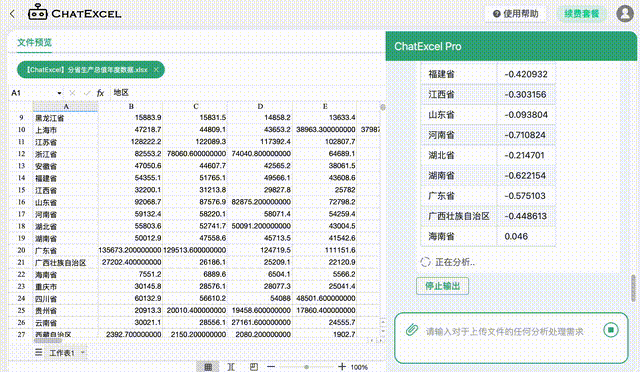Click cell value 128222.2
Viewport: 640px width, 372px height.
pos(131,142)
